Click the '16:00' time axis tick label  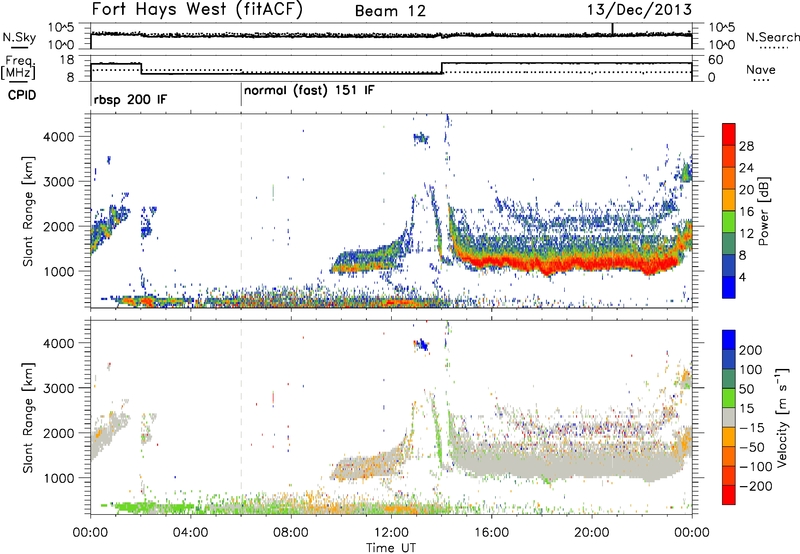[491, 533]
